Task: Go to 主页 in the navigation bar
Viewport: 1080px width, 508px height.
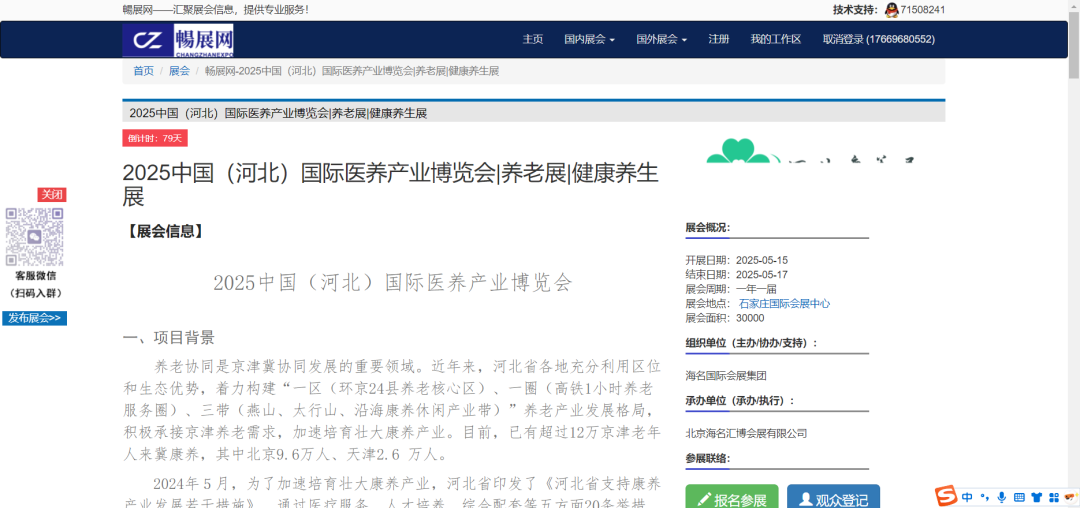Action: (532, 40)
